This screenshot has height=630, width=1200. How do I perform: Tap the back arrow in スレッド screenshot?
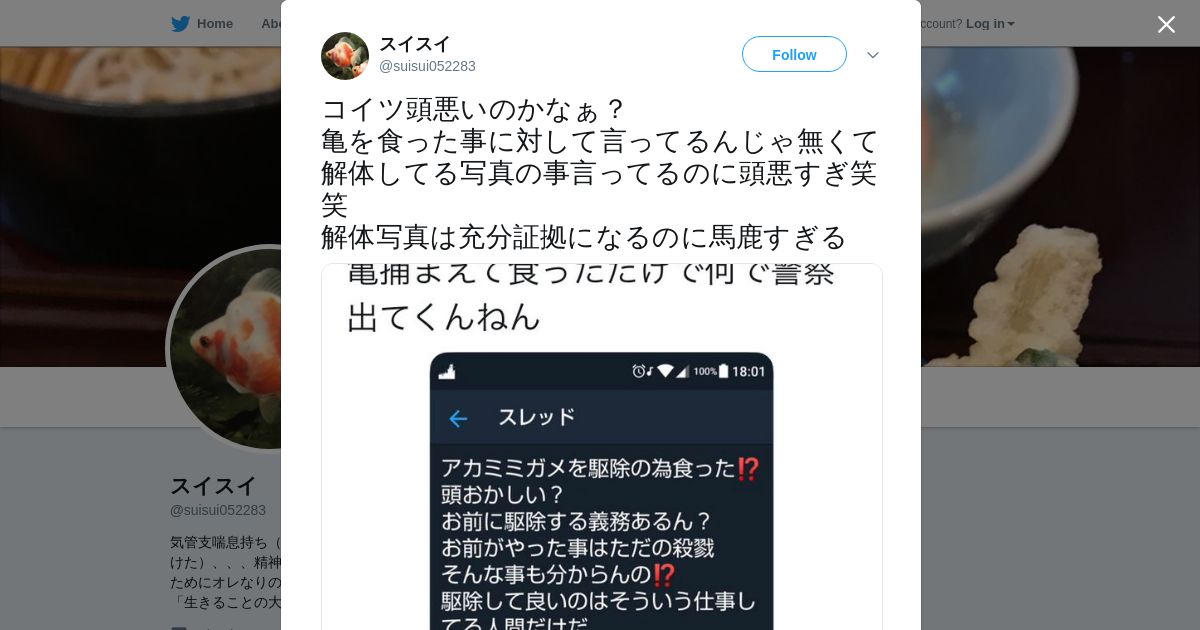point(458,419)
